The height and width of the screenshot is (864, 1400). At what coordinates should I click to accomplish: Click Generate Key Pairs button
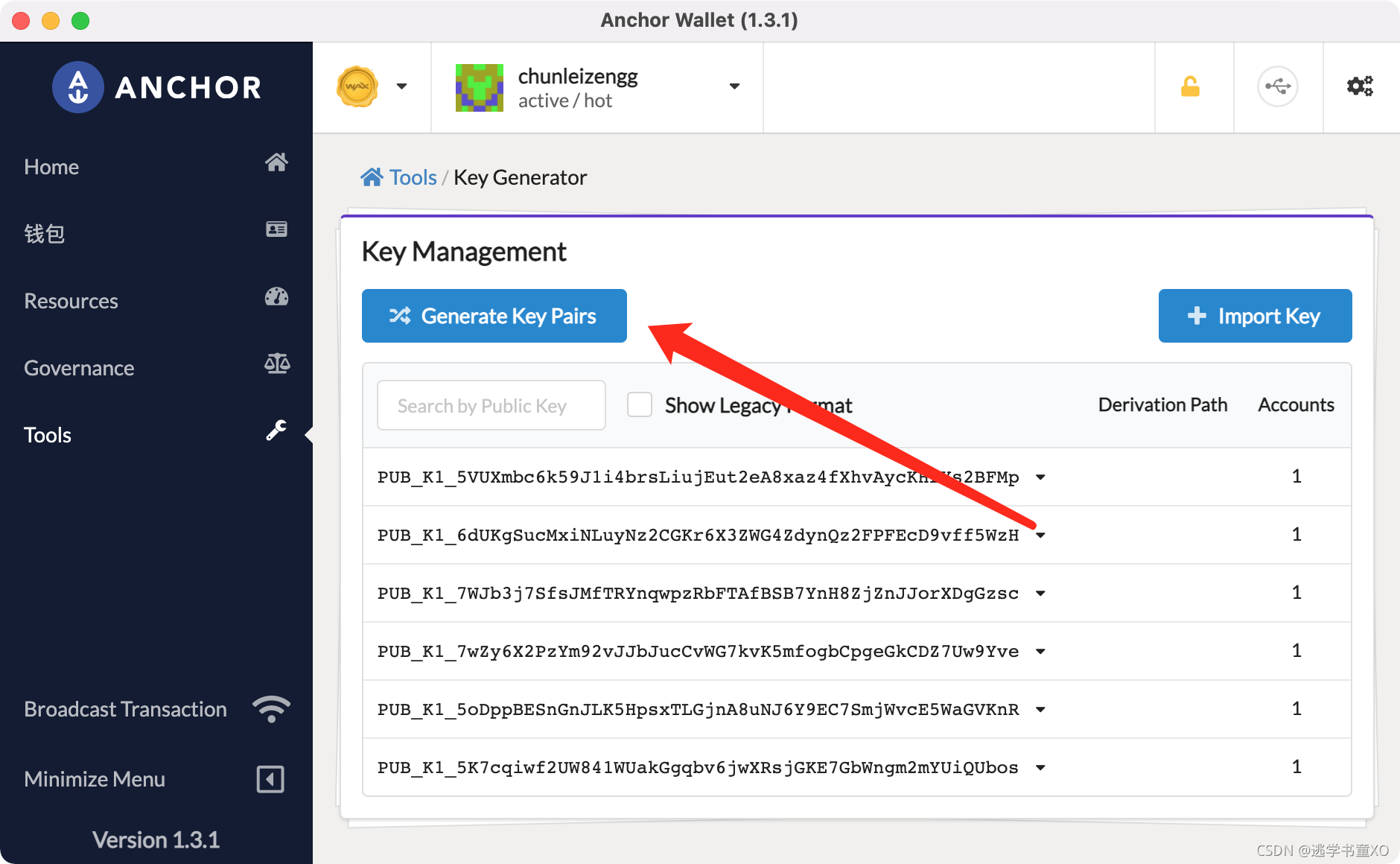click(494, 316)
